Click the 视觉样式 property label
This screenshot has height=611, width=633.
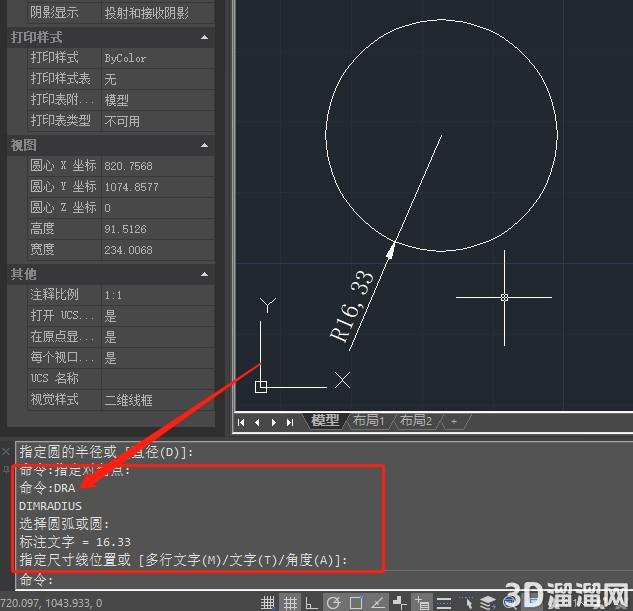tap(54, 400)
